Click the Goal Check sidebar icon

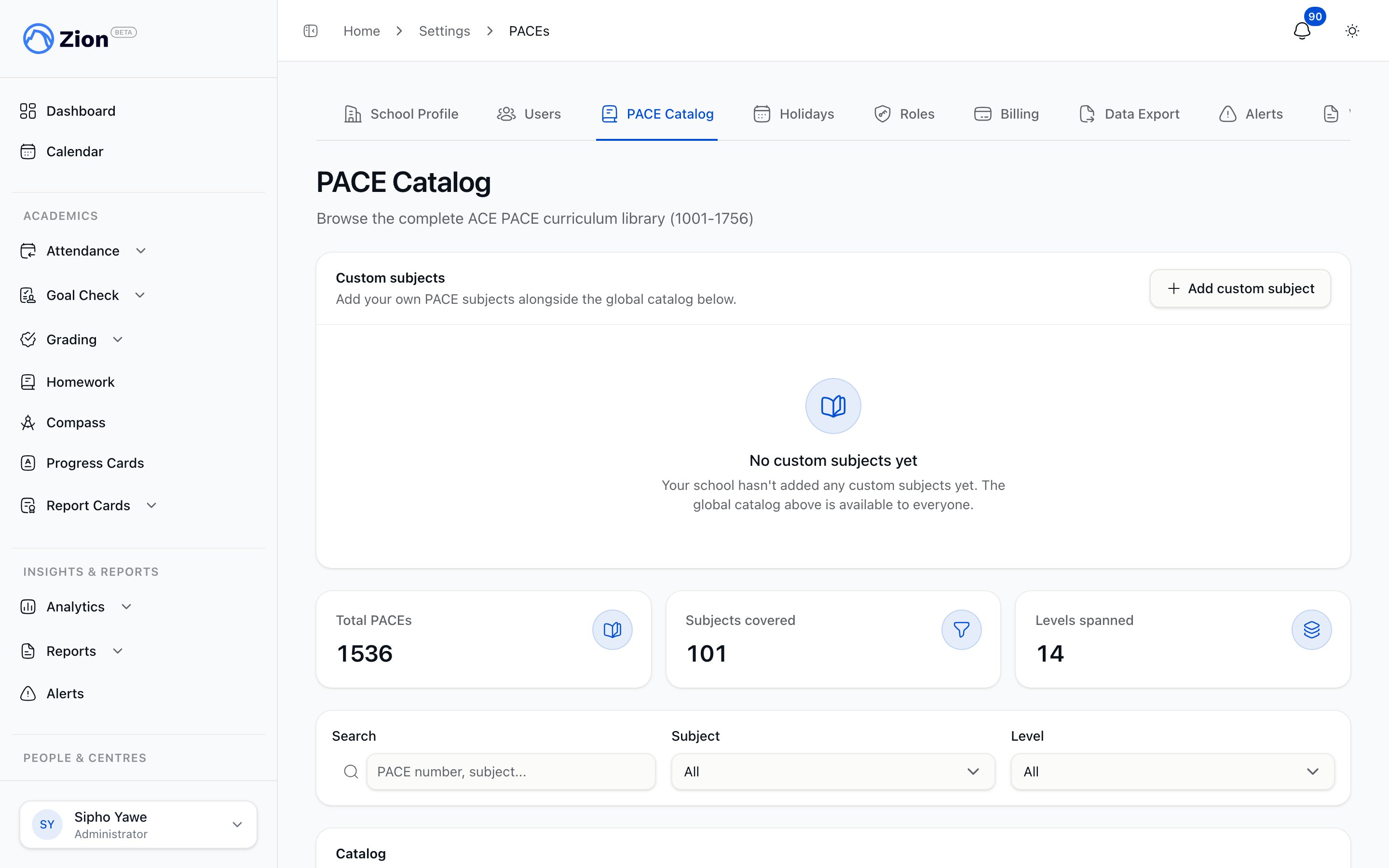pos(27,295)
